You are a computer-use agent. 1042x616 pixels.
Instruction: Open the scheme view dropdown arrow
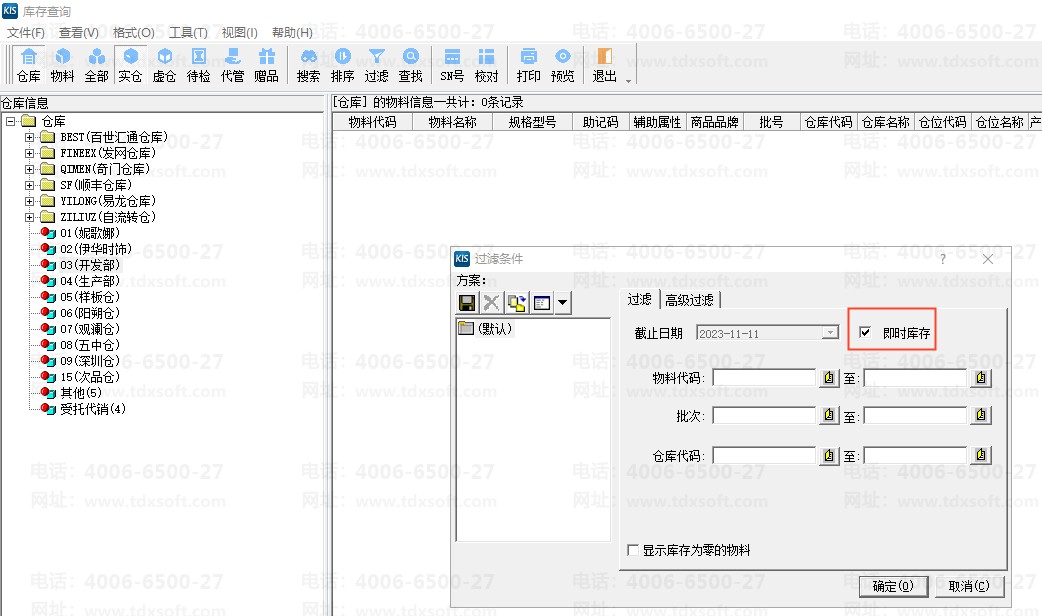(563, 303)
